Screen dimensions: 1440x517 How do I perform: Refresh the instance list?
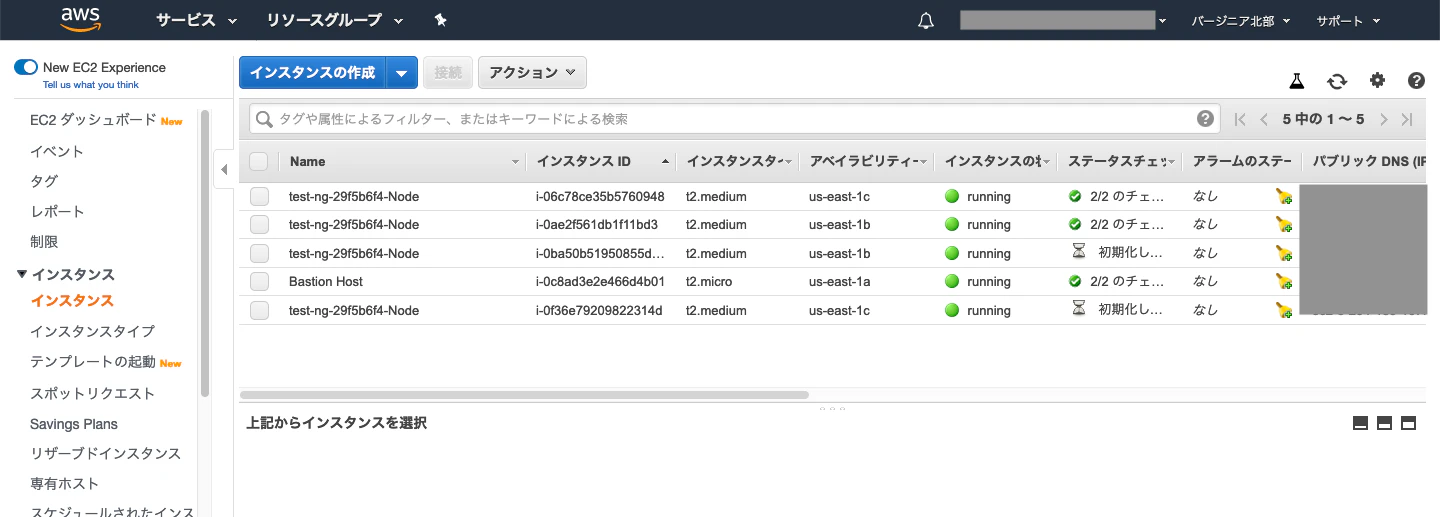tap(1337, 81)
